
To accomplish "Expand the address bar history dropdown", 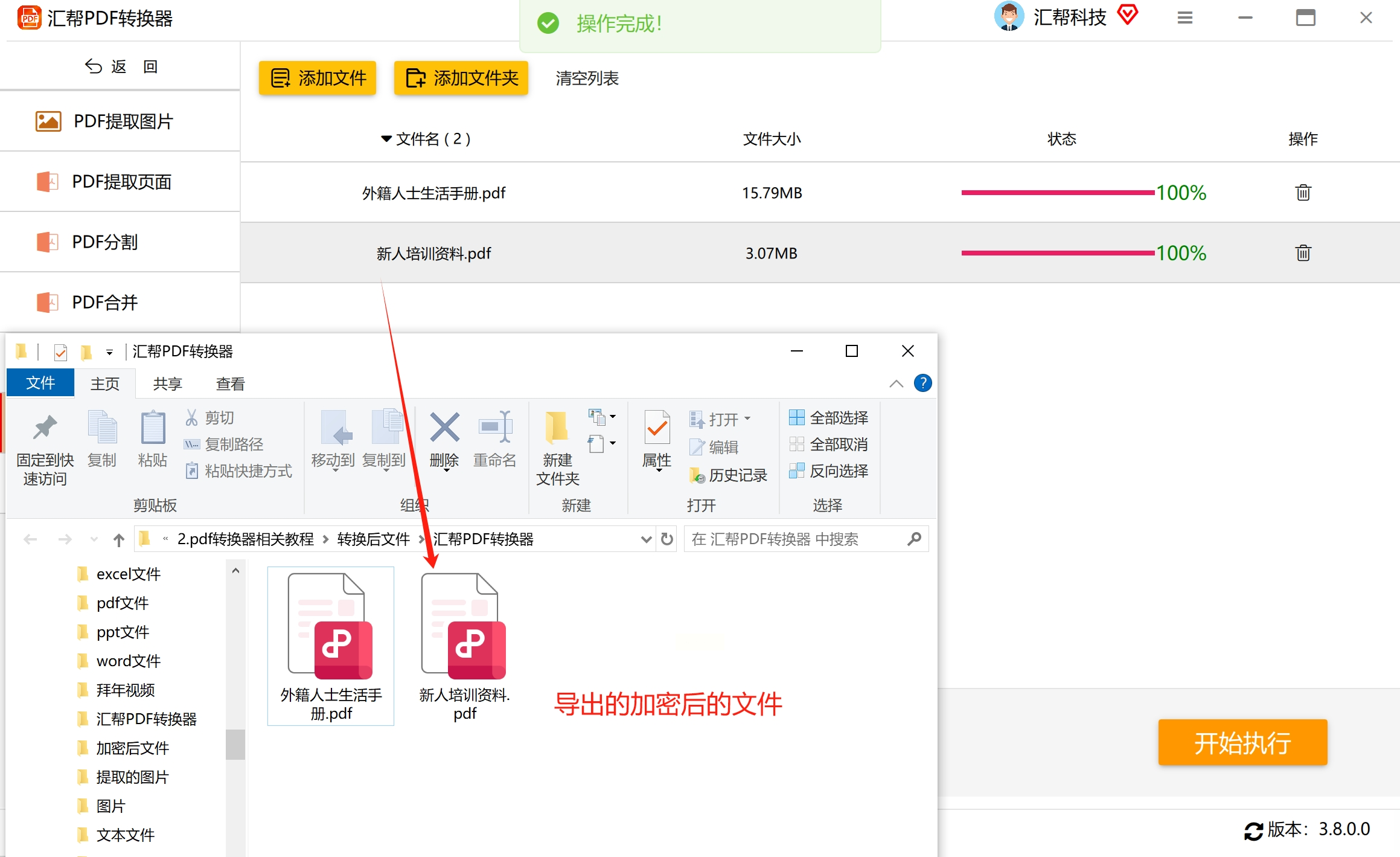I will (646, 539).
